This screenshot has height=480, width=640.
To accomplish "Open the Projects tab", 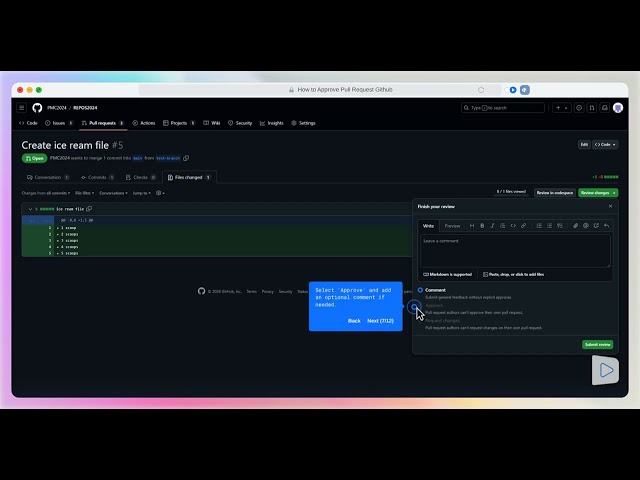I will click(x=179, y=123).
